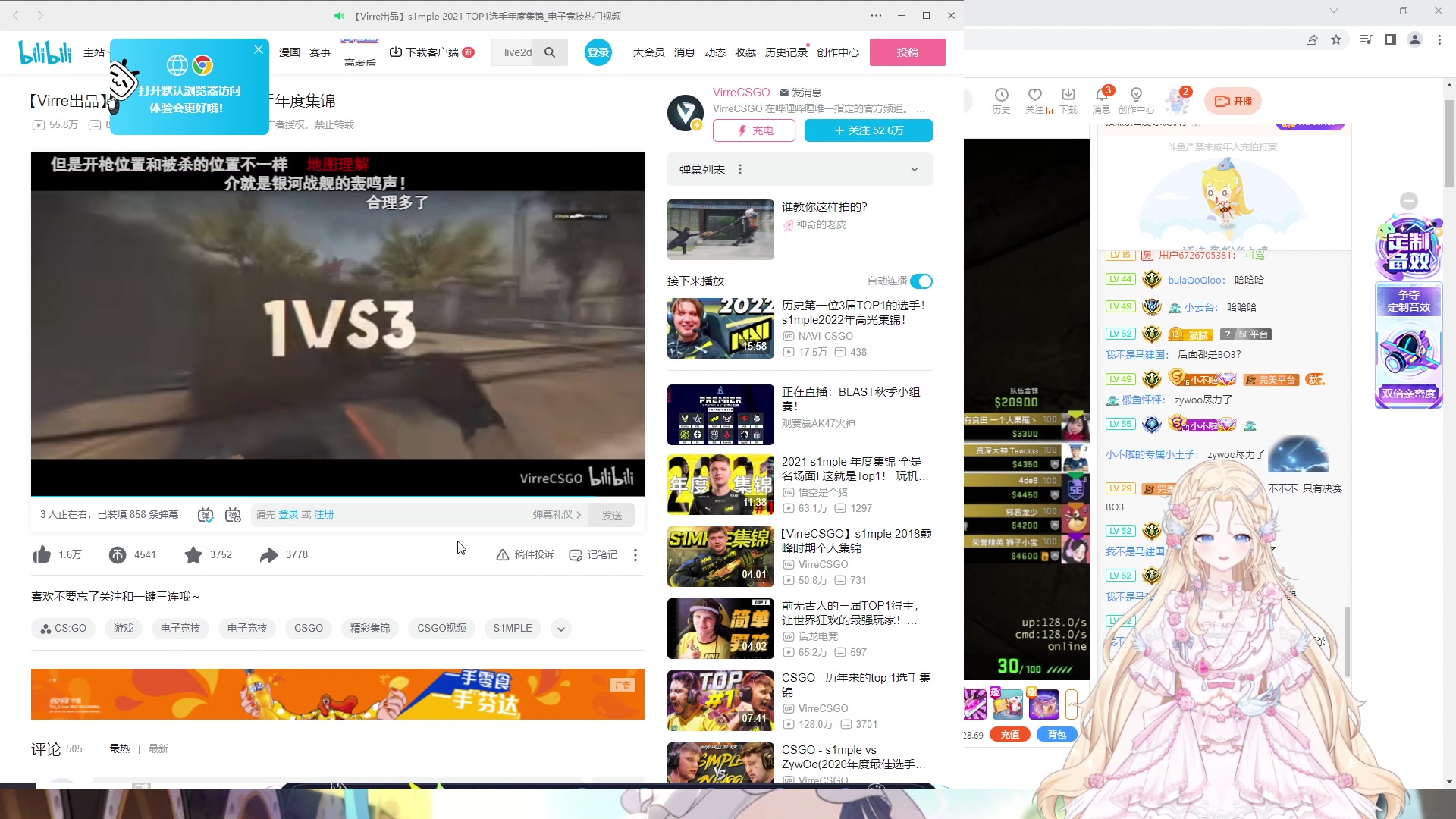
Task: Open 消息 menu in bilibili header
Action: pyautogui.click(x=685, y=52)
